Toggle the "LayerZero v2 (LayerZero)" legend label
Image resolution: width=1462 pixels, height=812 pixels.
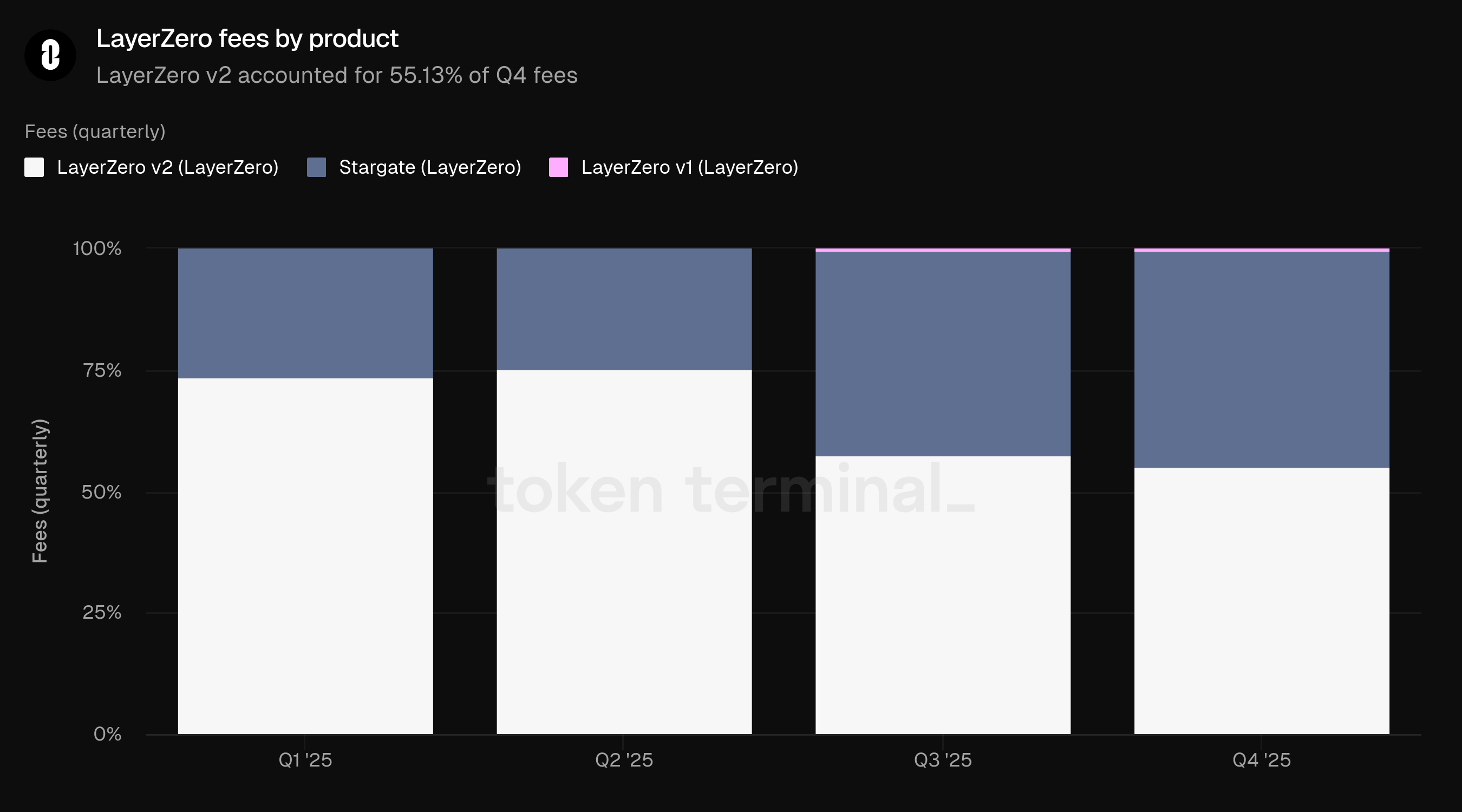pyautogui.click(x=167, y=167)
